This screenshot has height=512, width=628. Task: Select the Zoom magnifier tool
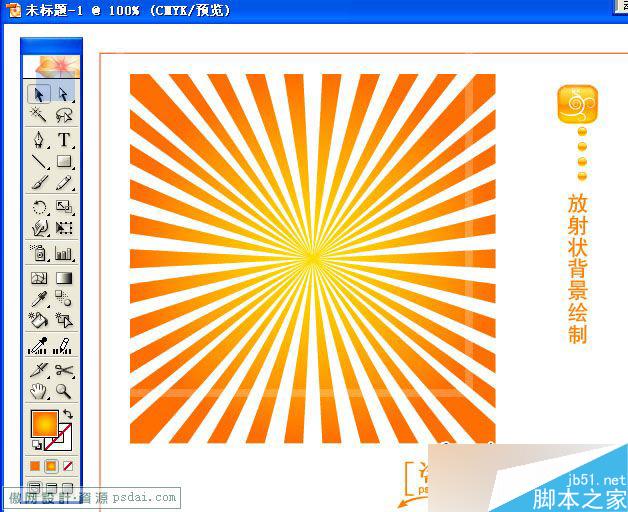64,391
